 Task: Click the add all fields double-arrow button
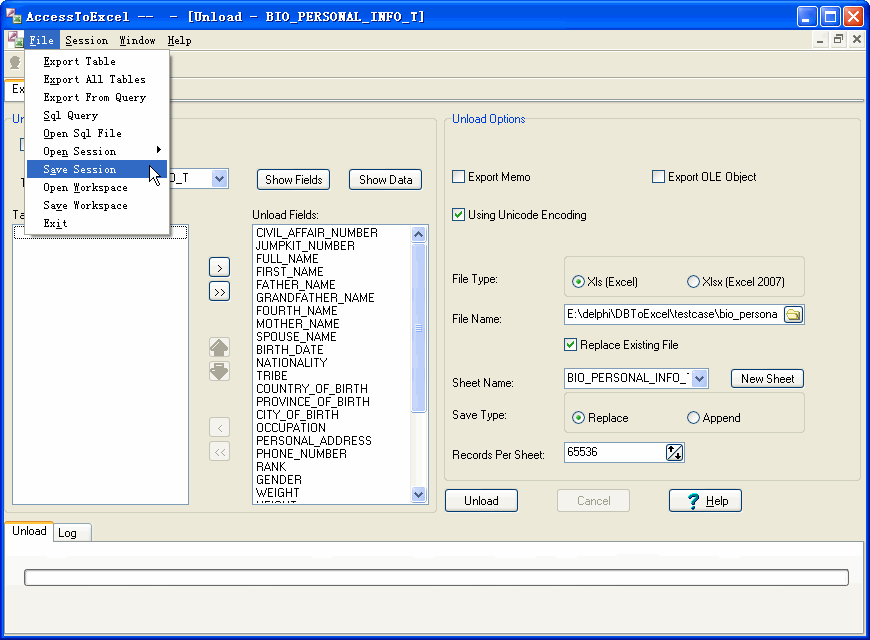coord(219,291)
